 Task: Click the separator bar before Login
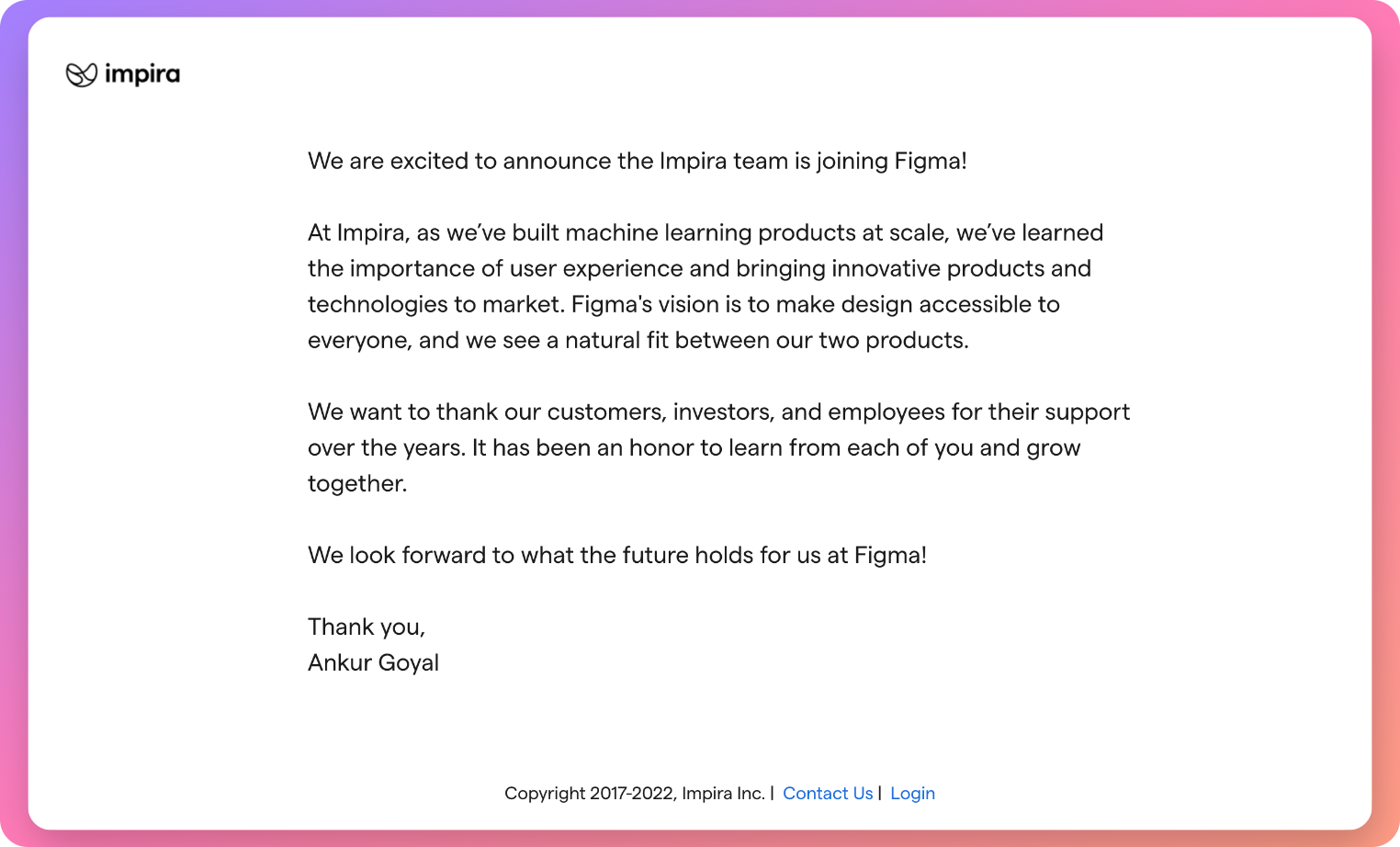pyautogui.click(x=880, y=793)
